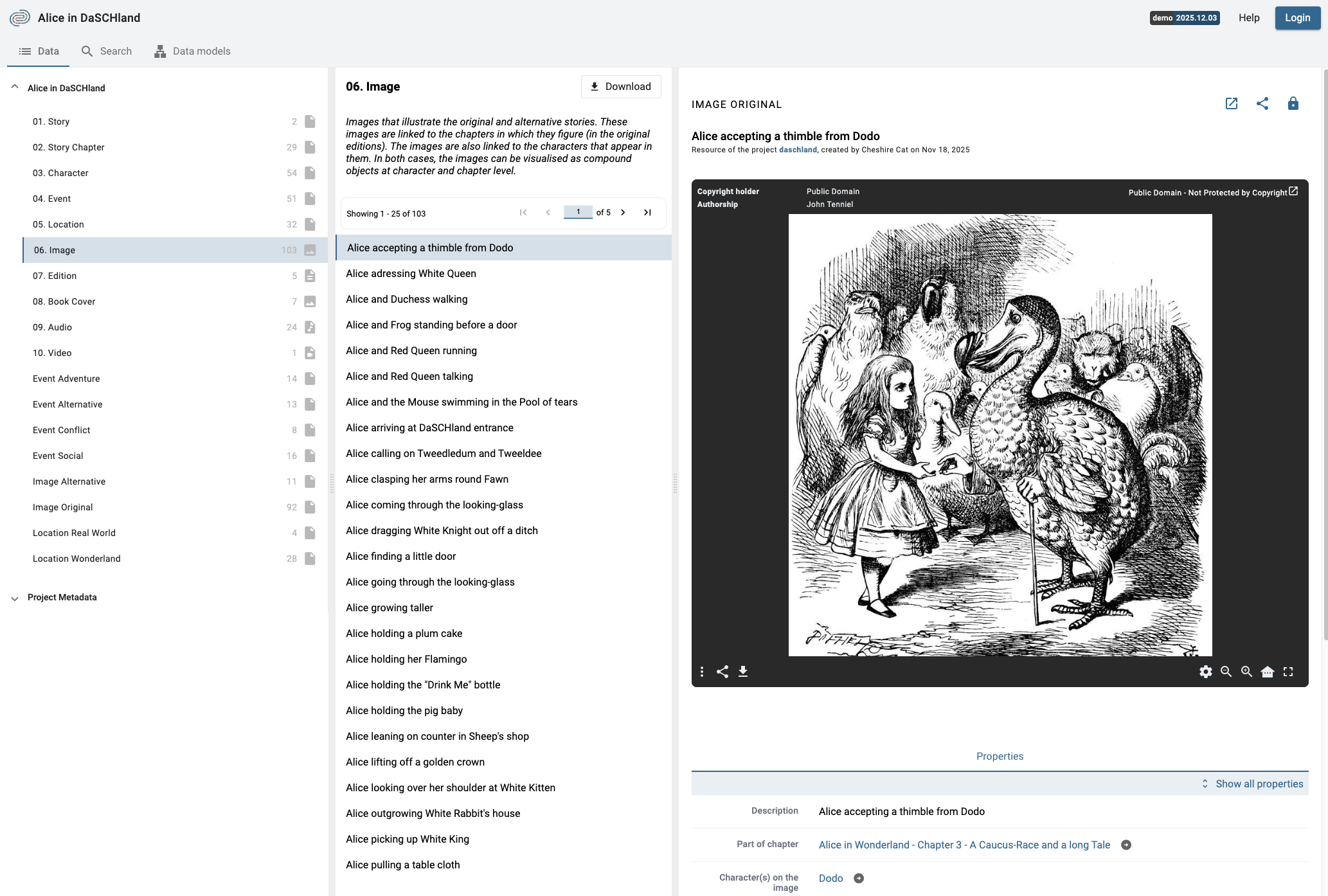Download the image via viewer download icon
Viewport: 1328px width, 896px height.
743,672
